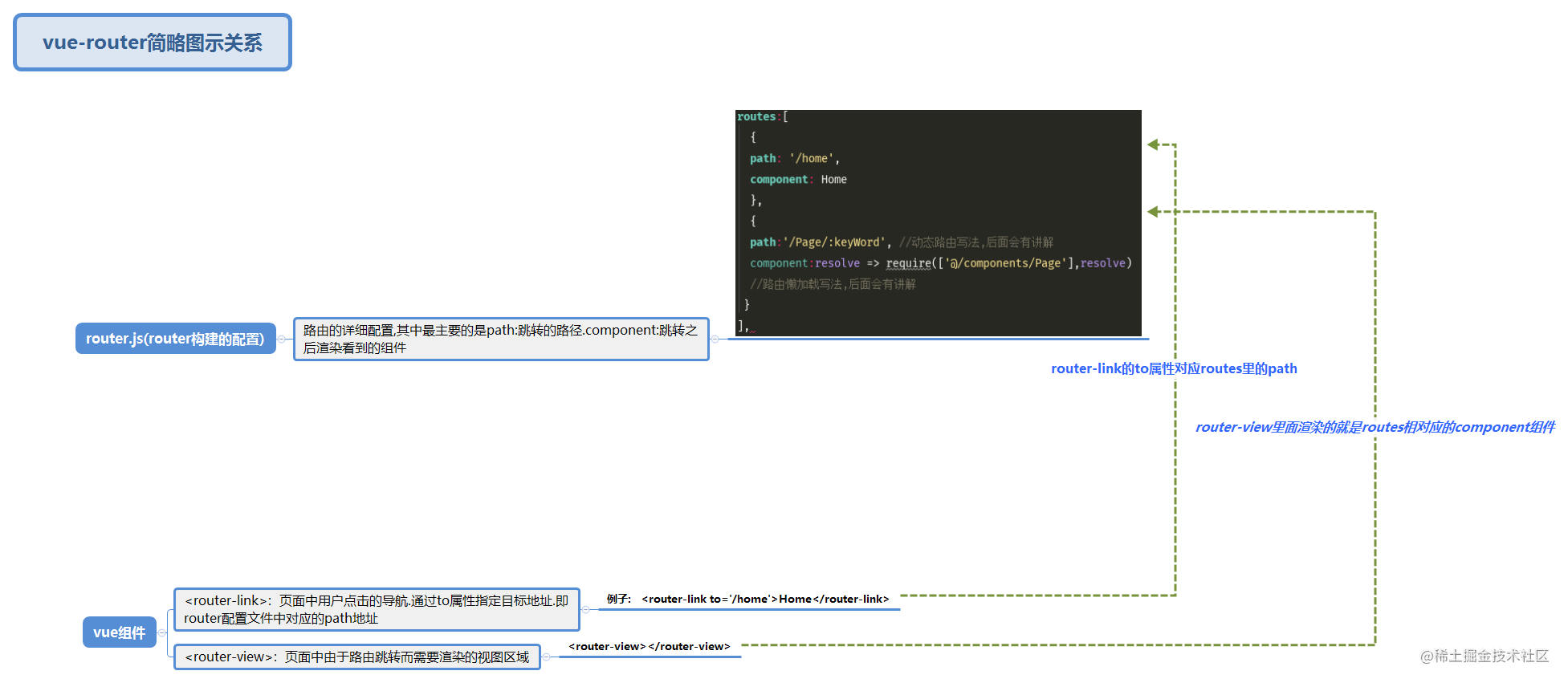
Task: Select the <router-view> description node
Action: pyautogui.click(x=357, y=657)
